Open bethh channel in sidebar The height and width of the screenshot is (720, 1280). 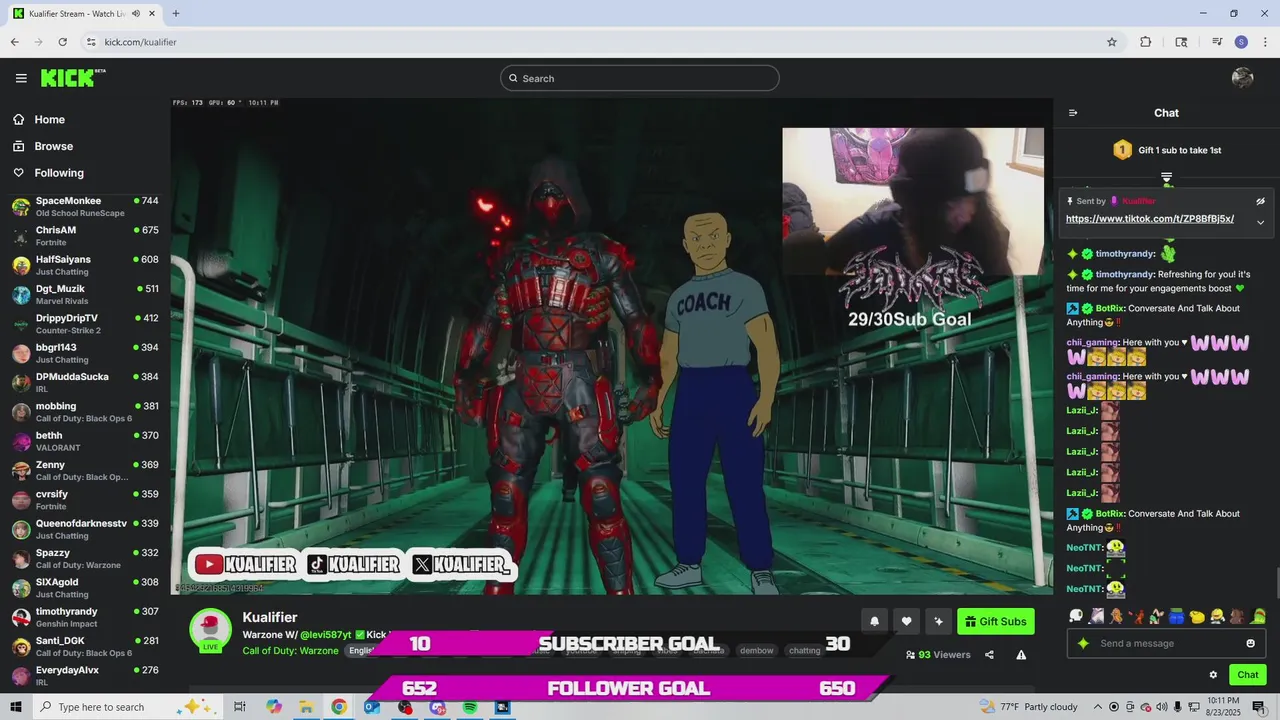85,441
